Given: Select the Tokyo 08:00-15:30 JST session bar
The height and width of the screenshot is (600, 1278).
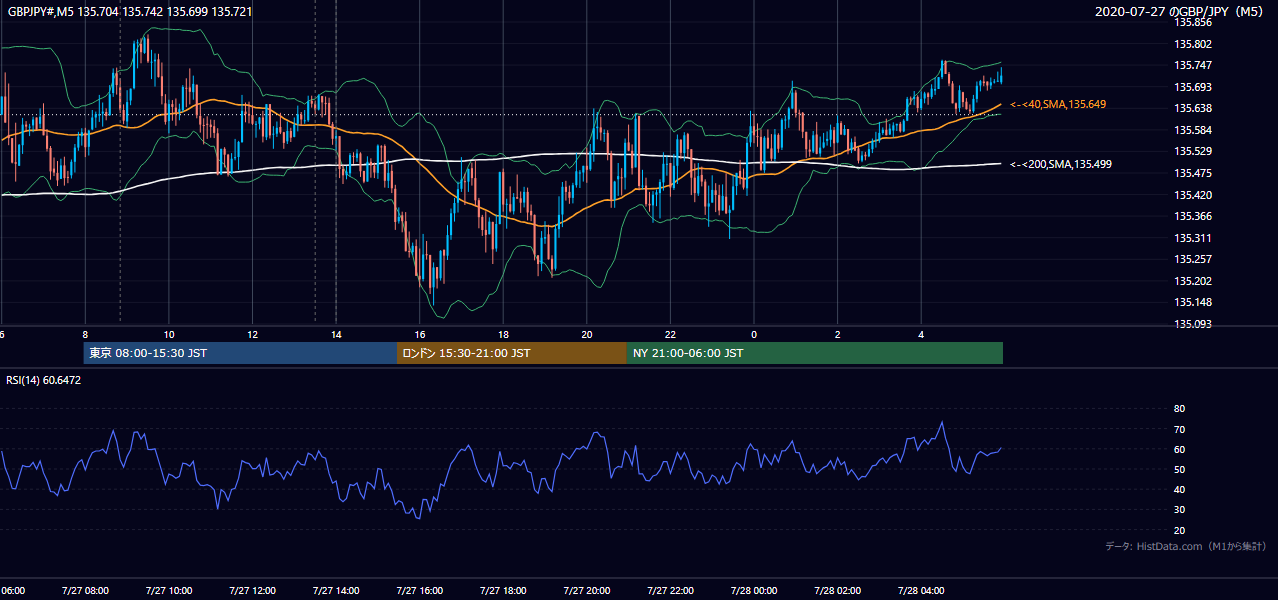Looking at the screenshot, I should point(240,353).
